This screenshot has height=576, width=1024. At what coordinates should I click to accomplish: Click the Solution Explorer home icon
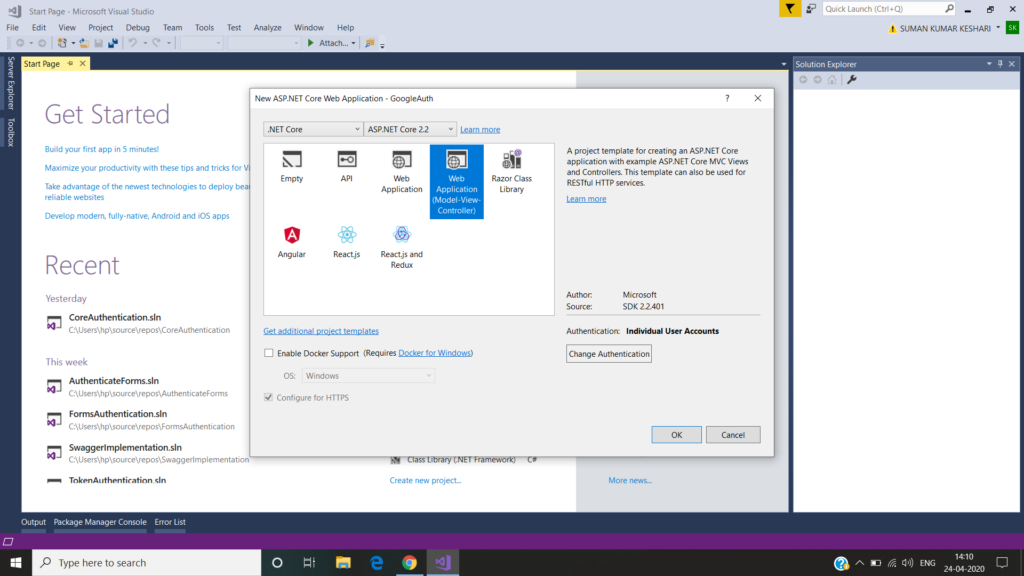(x=832, y=80)
